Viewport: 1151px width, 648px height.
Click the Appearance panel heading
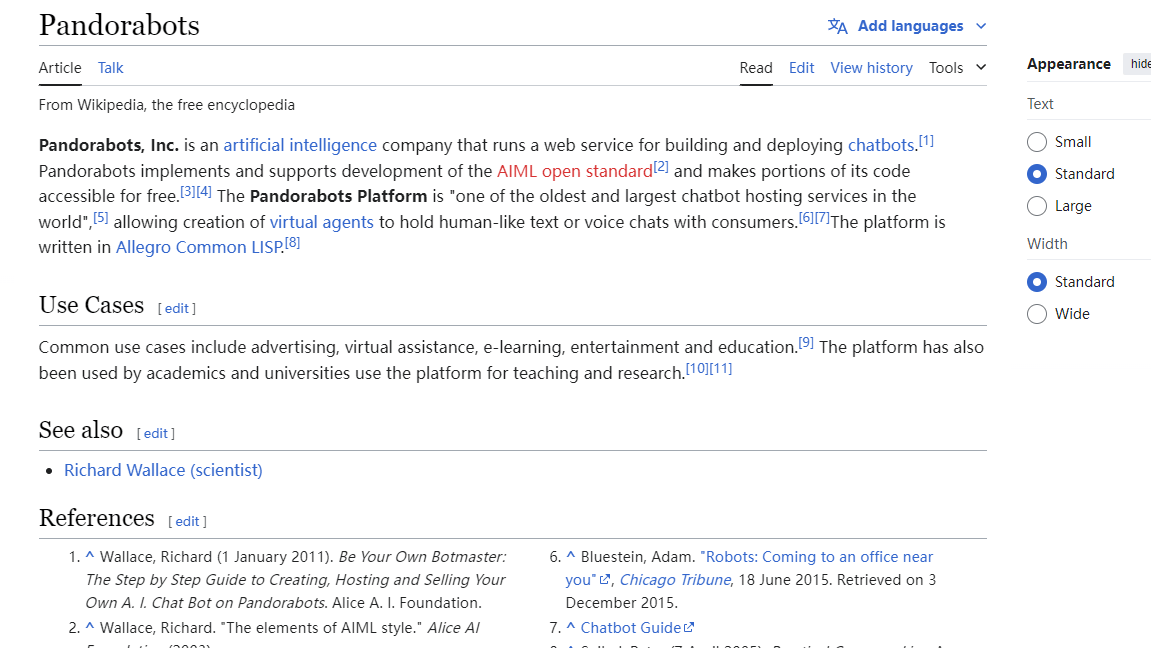click(1069, 64)
